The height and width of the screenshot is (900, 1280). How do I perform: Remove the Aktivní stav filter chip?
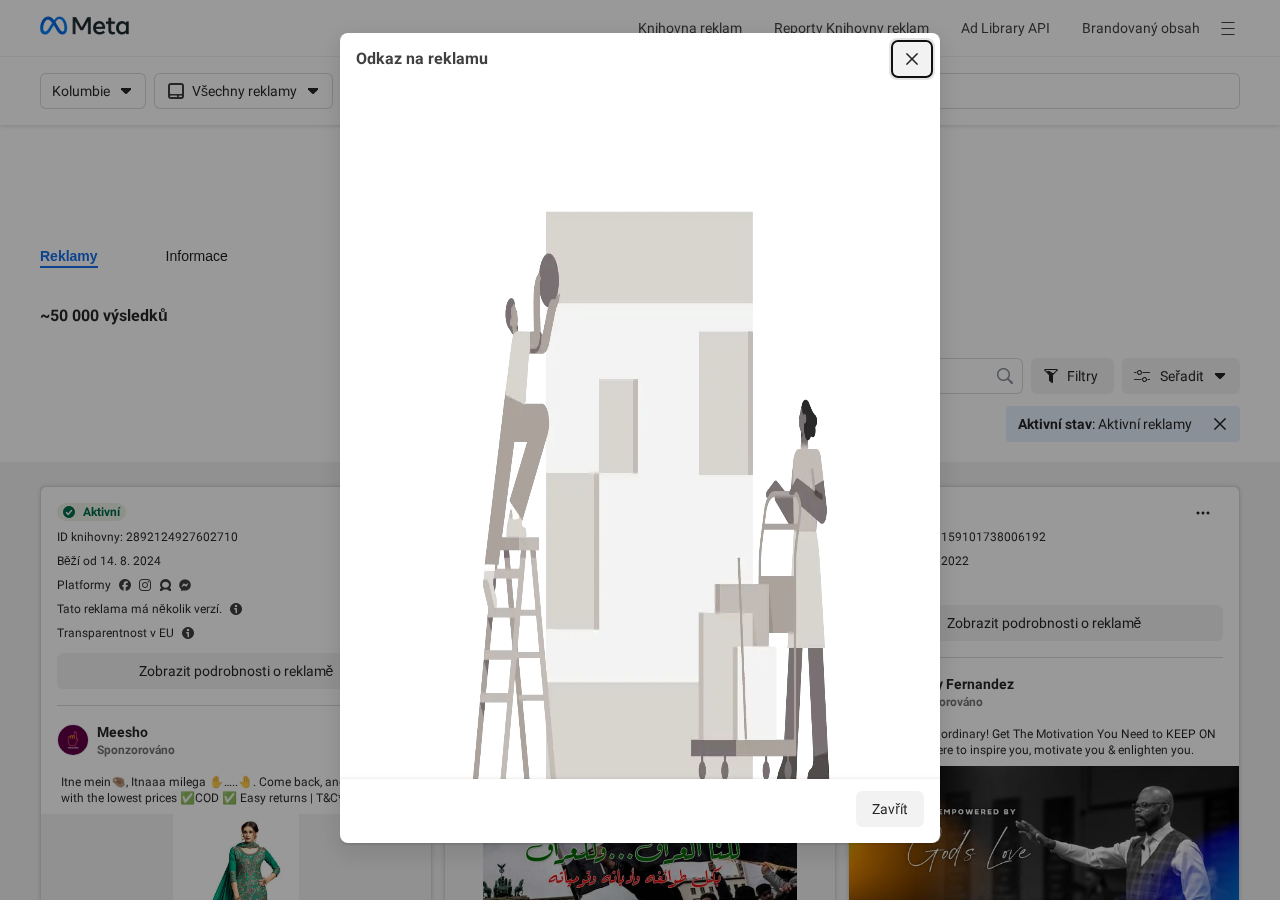click(x=1219, y=424)
